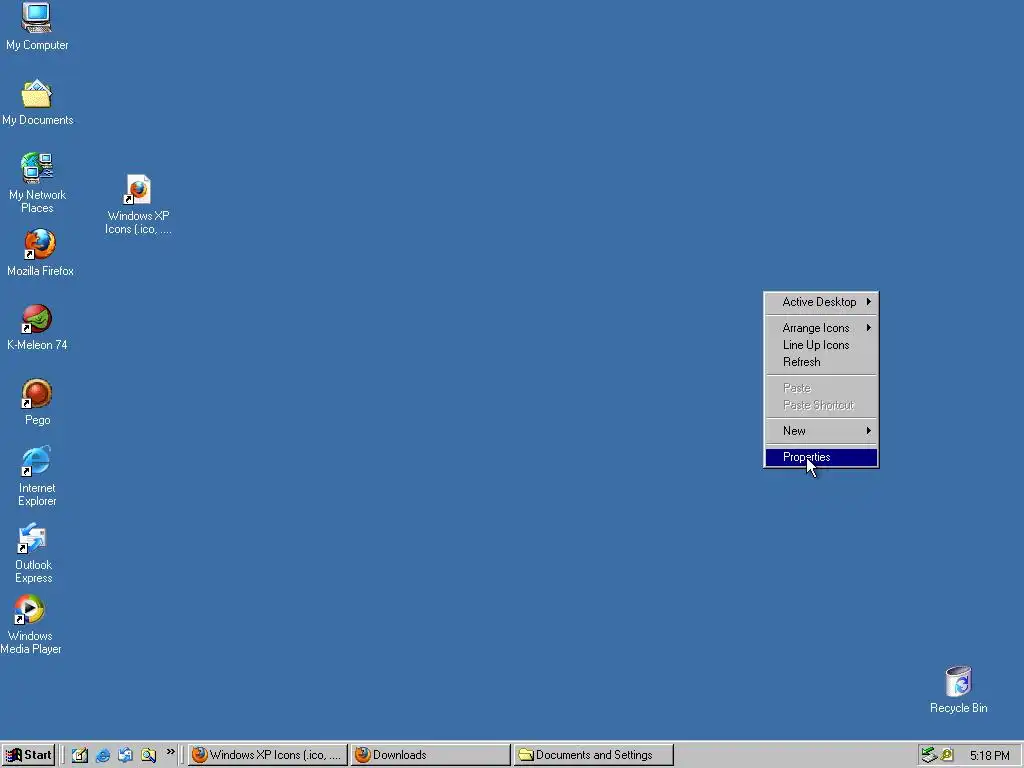The image size is (1024, 768).
Task: Click the yellow key tray icon
Action: pyautogui.click(x=946, y=755)
